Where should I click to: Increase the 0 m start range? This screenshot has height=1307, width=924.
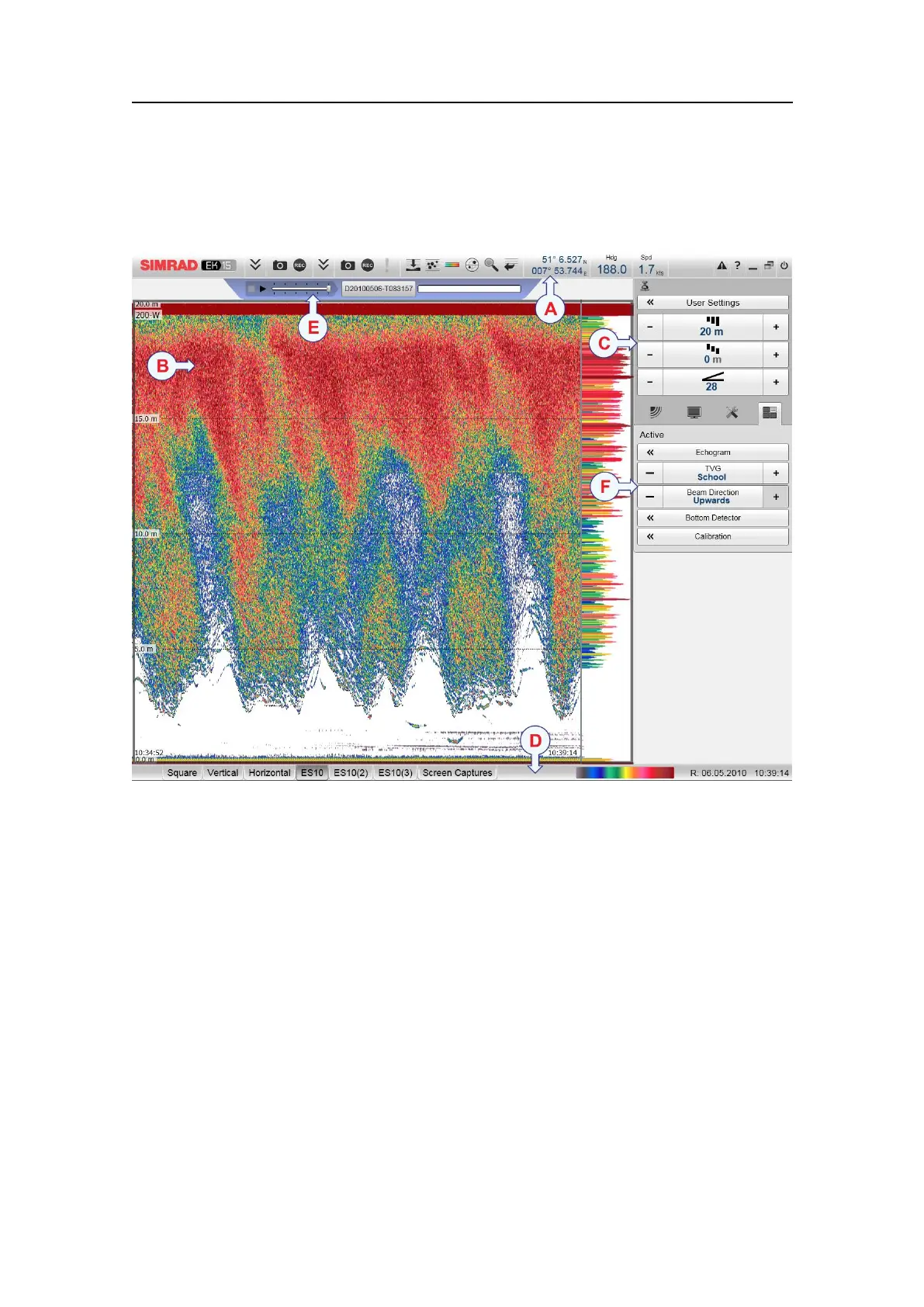pos(776,355)
